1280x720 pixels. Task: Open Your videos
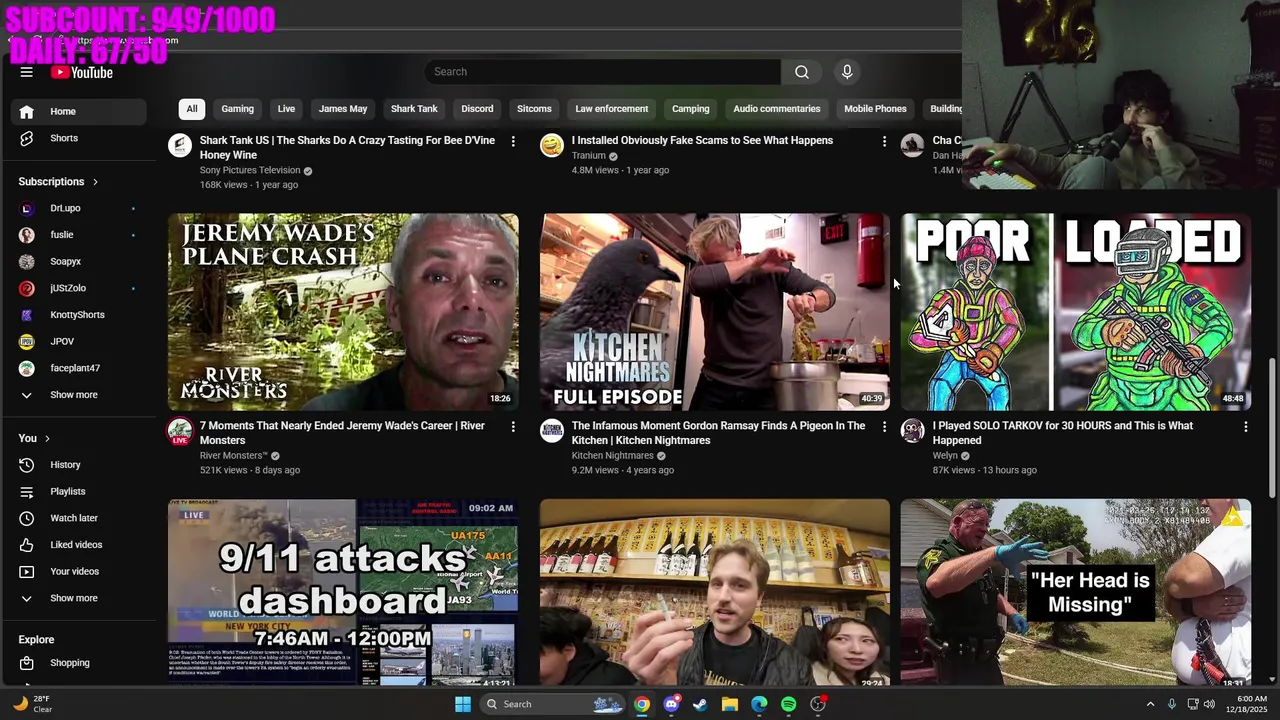[x=79, y=571]
